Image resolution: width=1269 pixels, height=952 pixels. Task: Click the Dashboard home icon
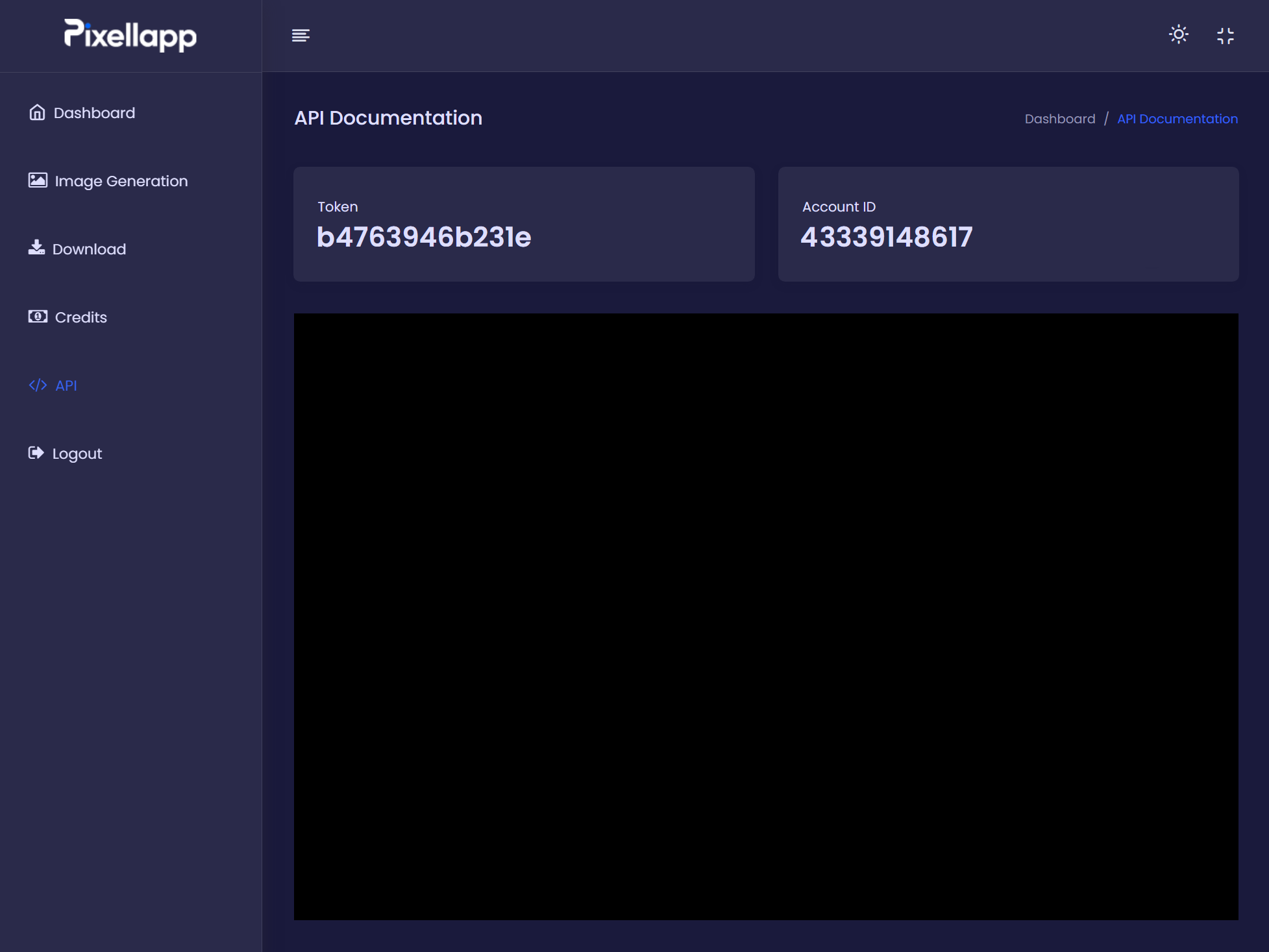[x=37, y=112]
